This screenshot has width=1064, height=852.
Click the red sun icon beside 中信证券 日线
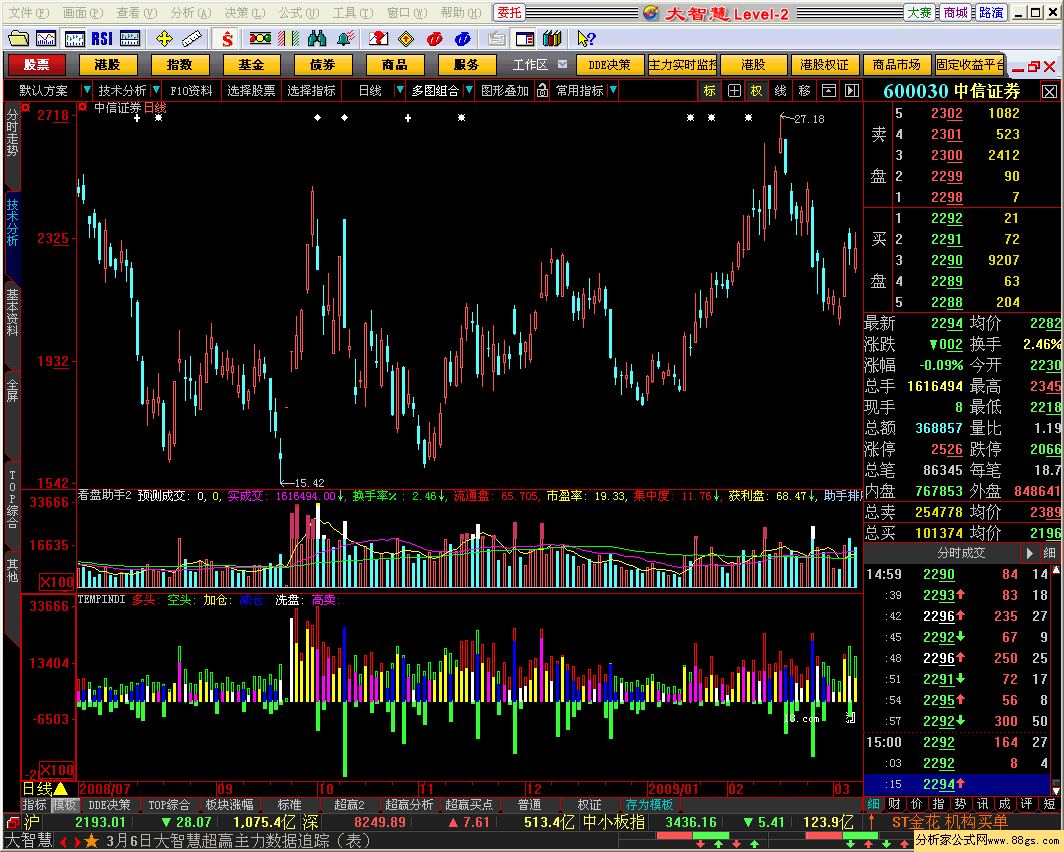83,107
